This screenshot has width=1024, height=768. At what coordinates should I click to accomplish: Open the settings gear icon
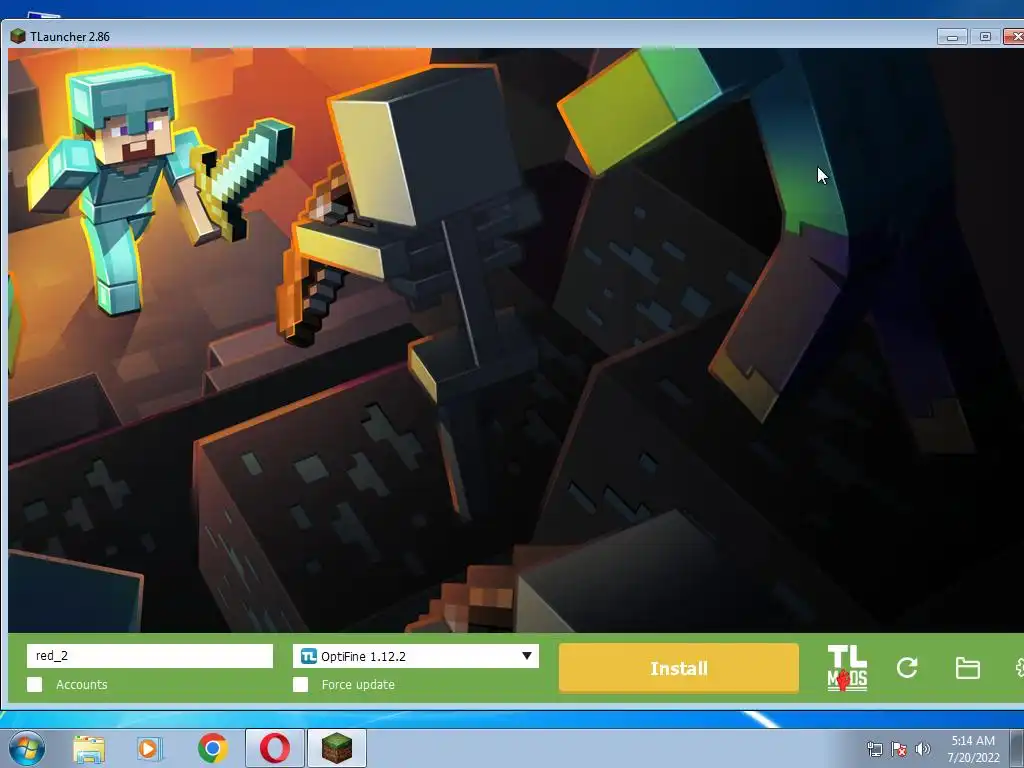[1019, 667]
